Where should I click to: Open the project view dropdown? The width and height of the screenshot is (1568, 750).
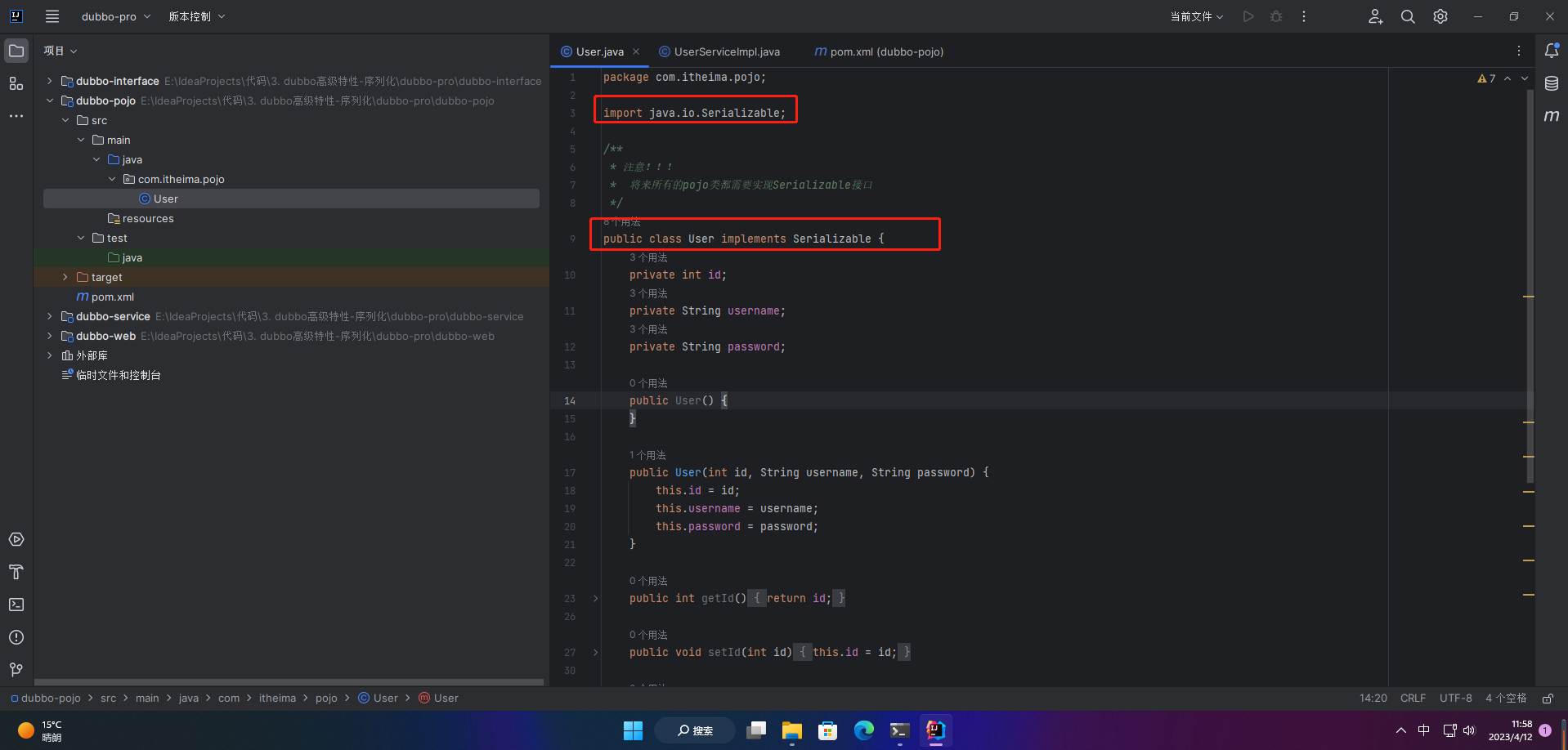click(x=60, y=51)
